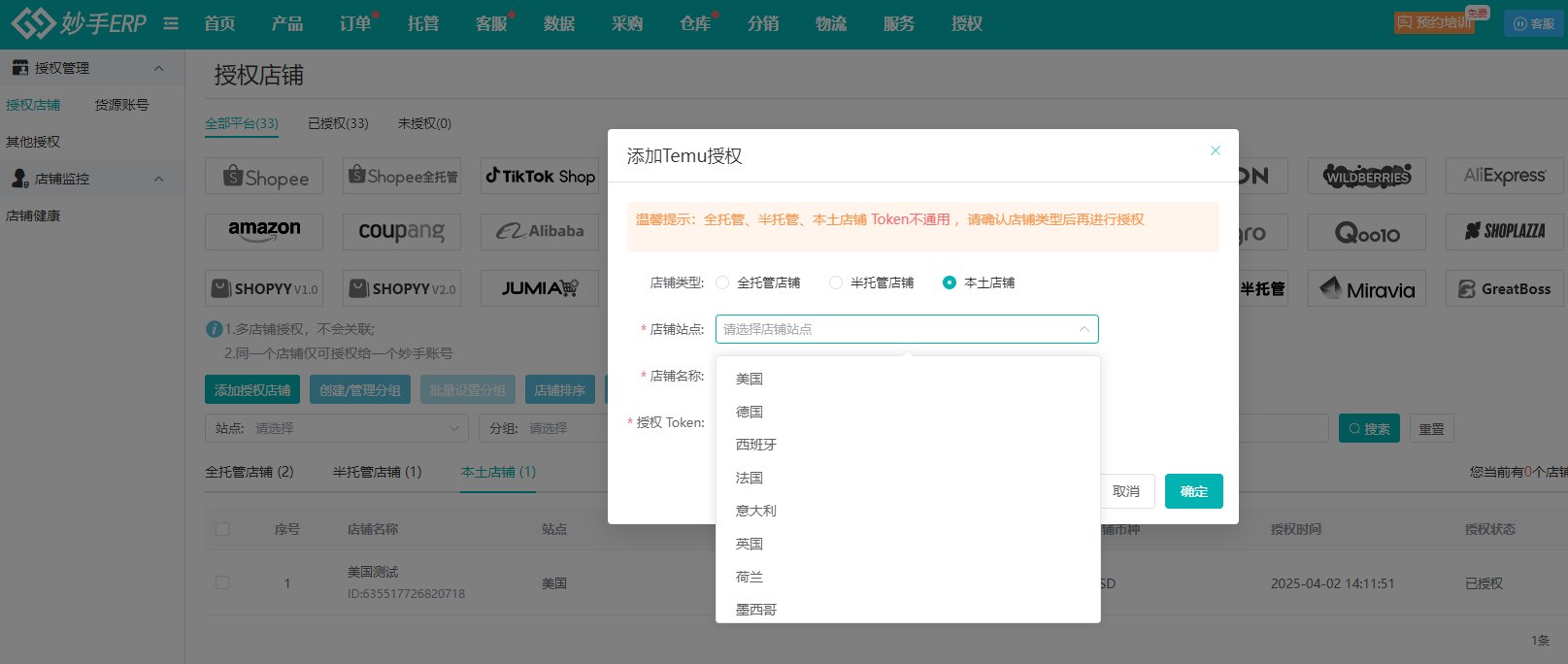1568x664 pixels.
Task: Select the coupang platform tile
Action: point(402,232)
